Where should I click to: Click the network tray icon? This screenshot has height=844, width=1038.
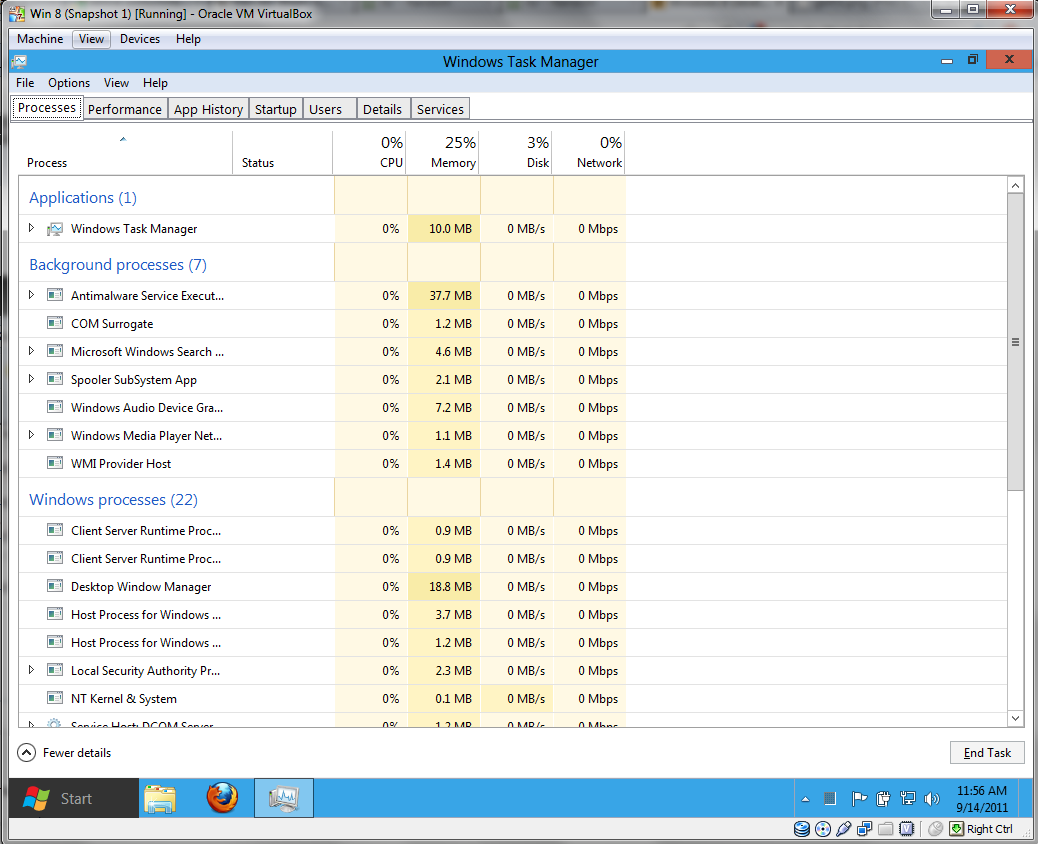[908, 799]
